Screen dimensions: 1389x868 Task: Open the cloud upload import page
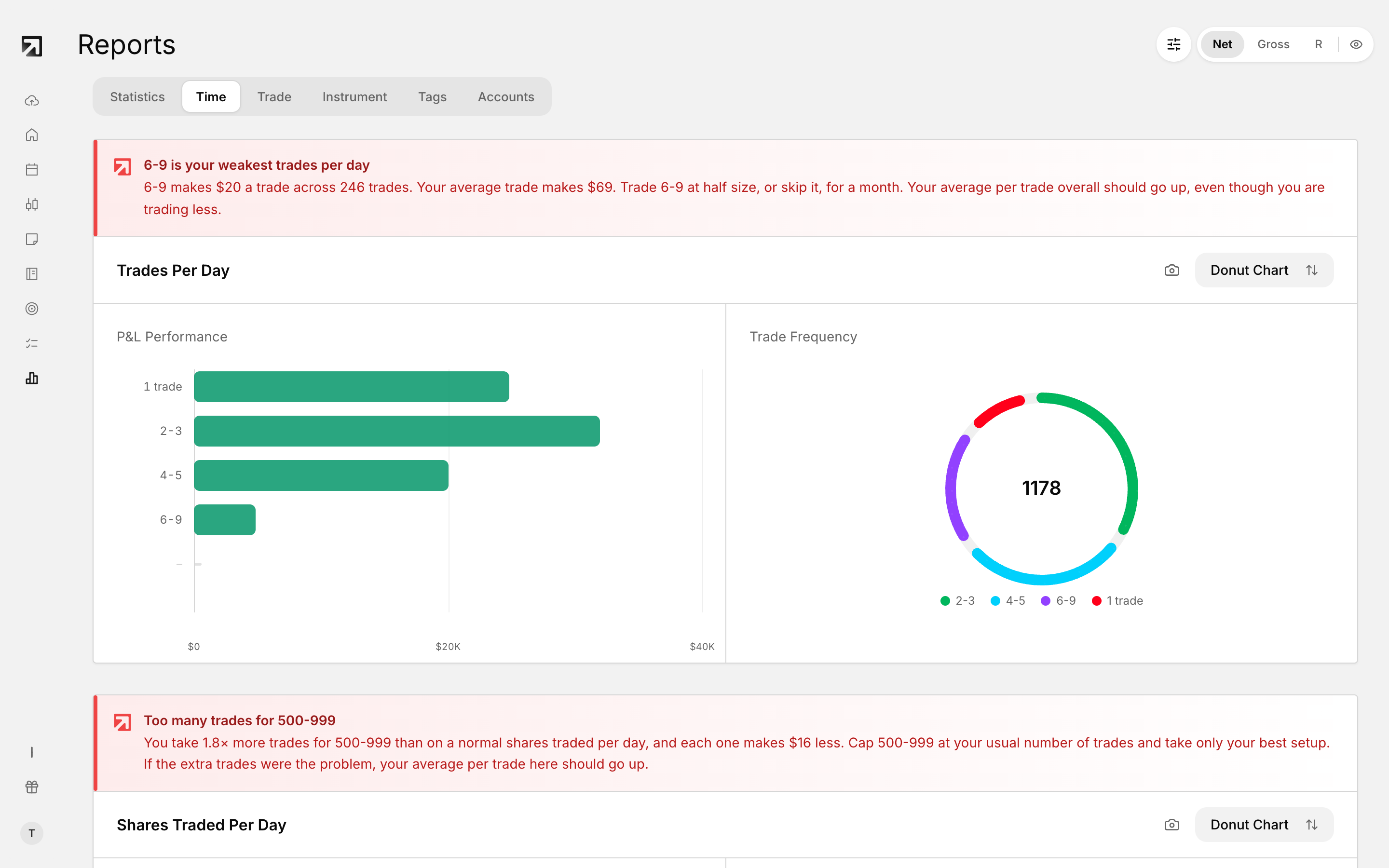click(31, 100)
